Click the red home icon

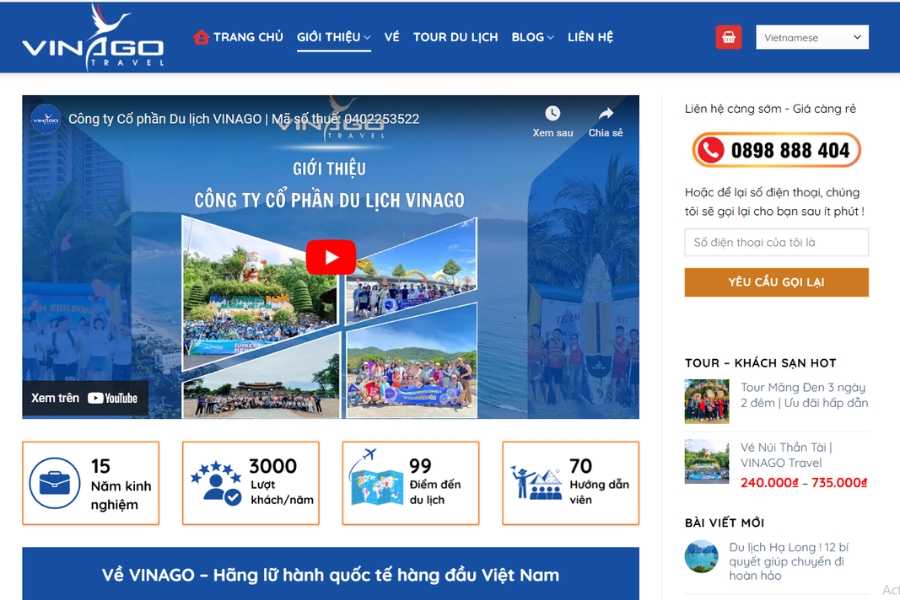click(x=201, y=37)
